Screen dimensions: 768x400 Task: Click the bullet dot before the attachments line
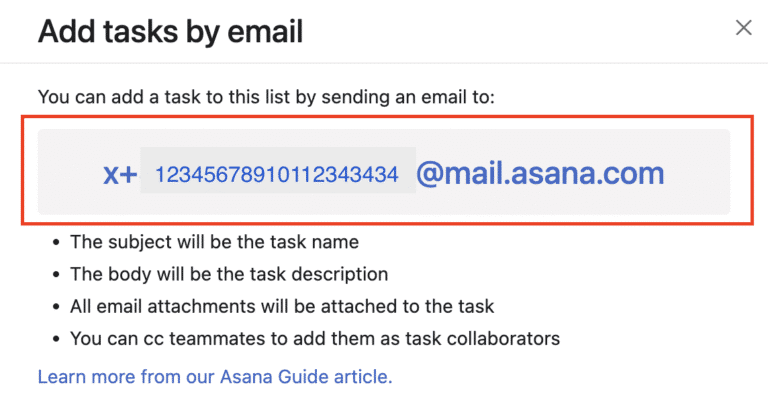[x=51, y=306]
